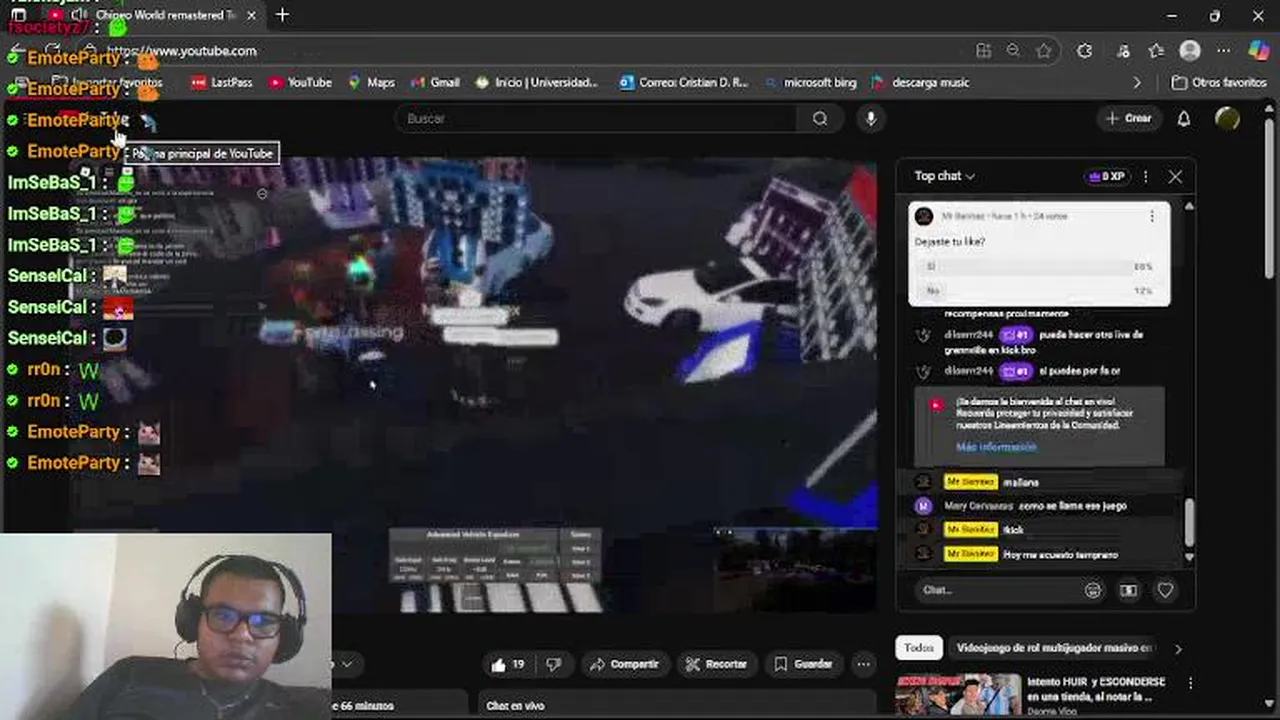Open the YouTube bookmark

[300, 83]
